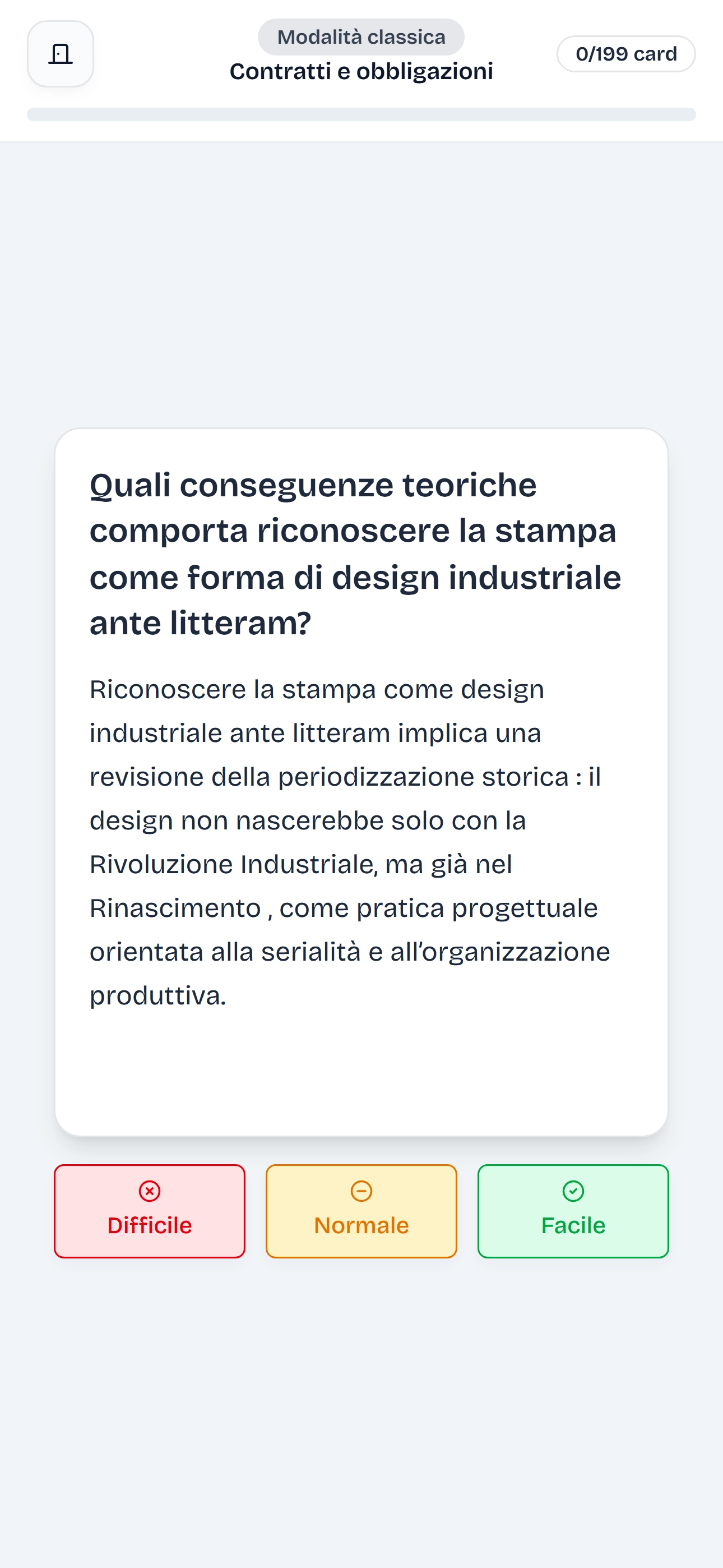Select the crossed-circle icon on Difficile button
Screen dimensions: 723x1568
coord(149,1191)
